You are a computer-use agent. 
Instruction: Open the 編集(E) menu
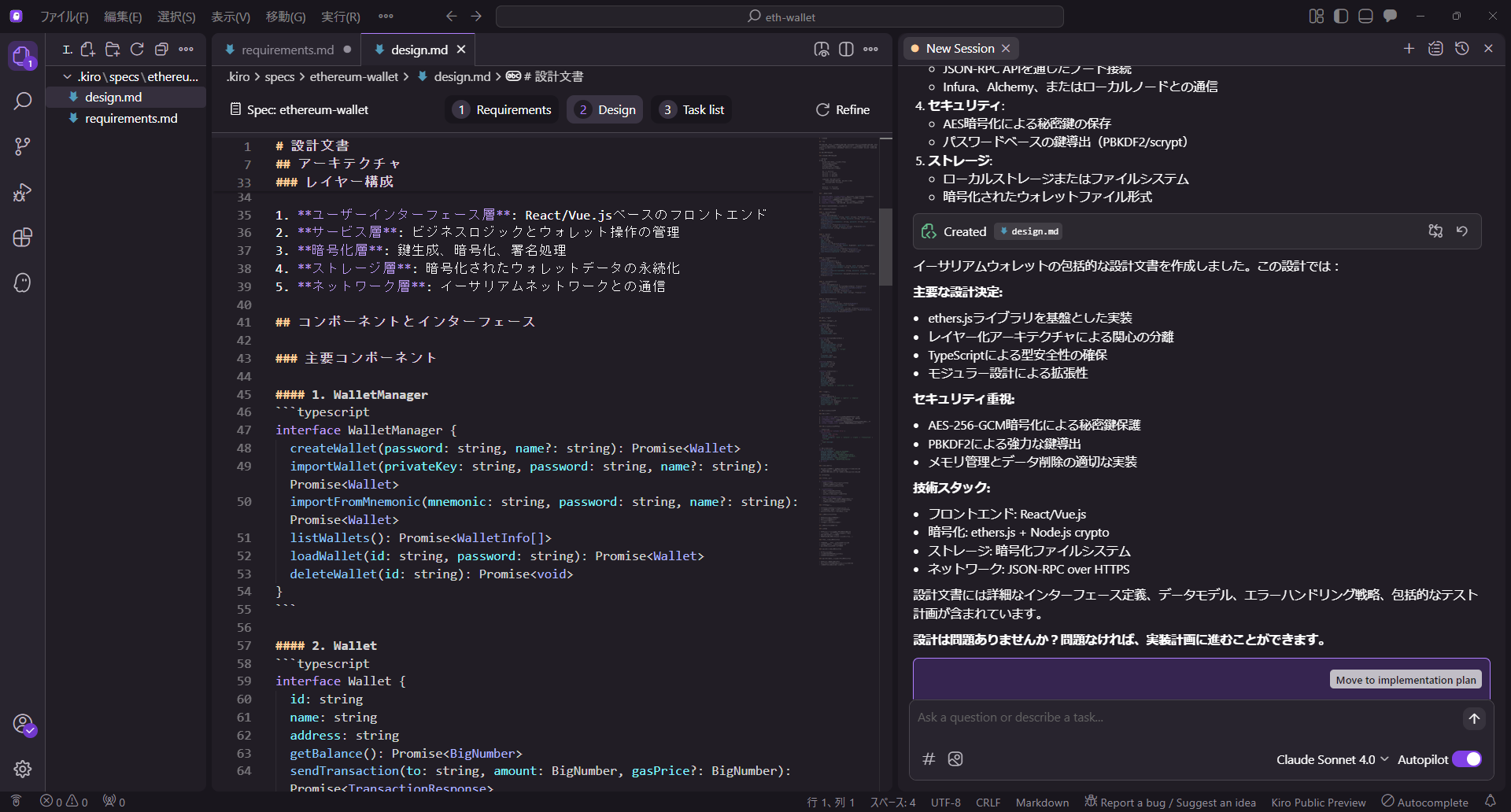[x=123, y=17]
